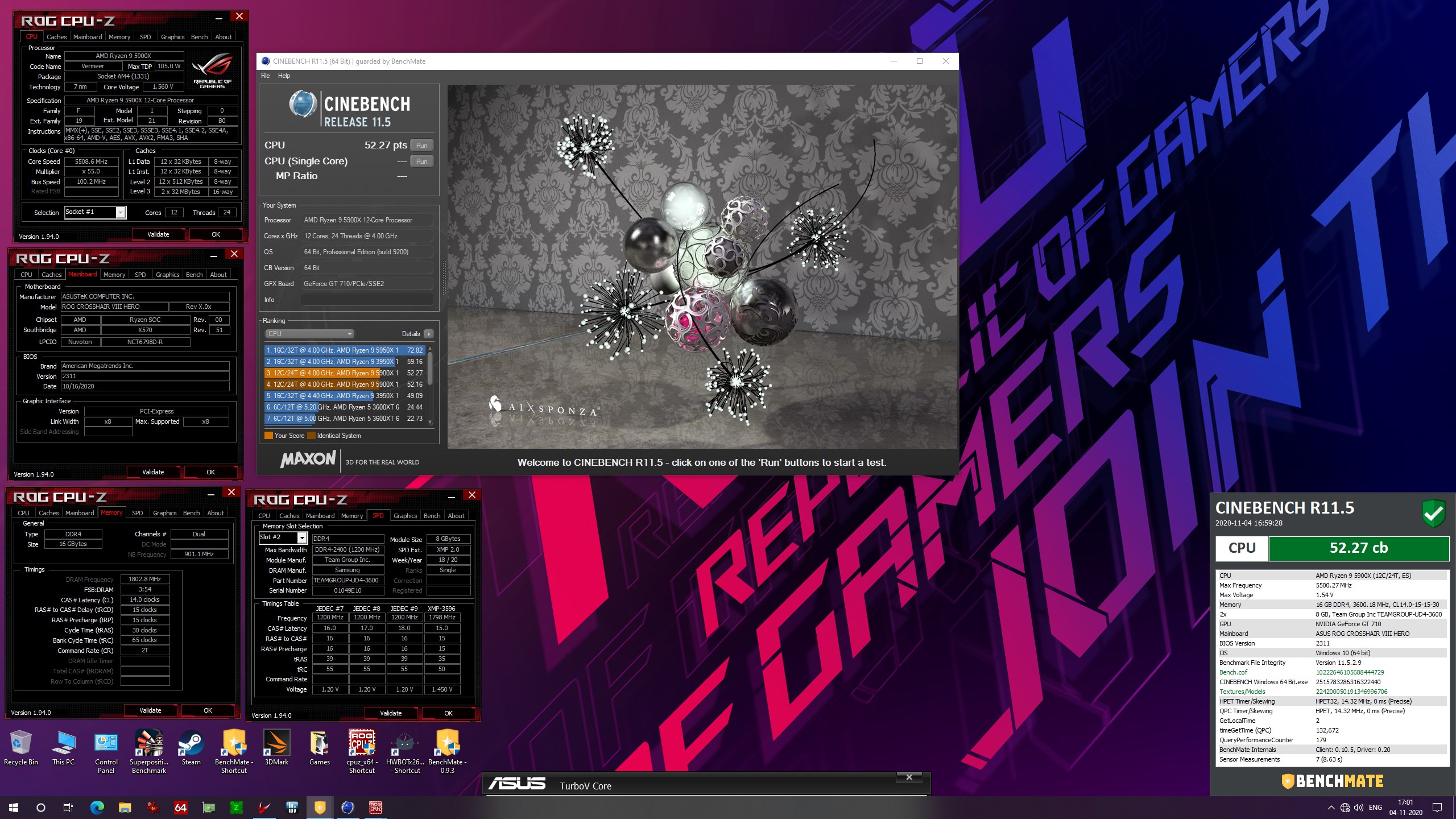Launch the HWBOTx265 shortcut on the desktop
Viewport: 1456px width, 819px height.
[405, 752]
